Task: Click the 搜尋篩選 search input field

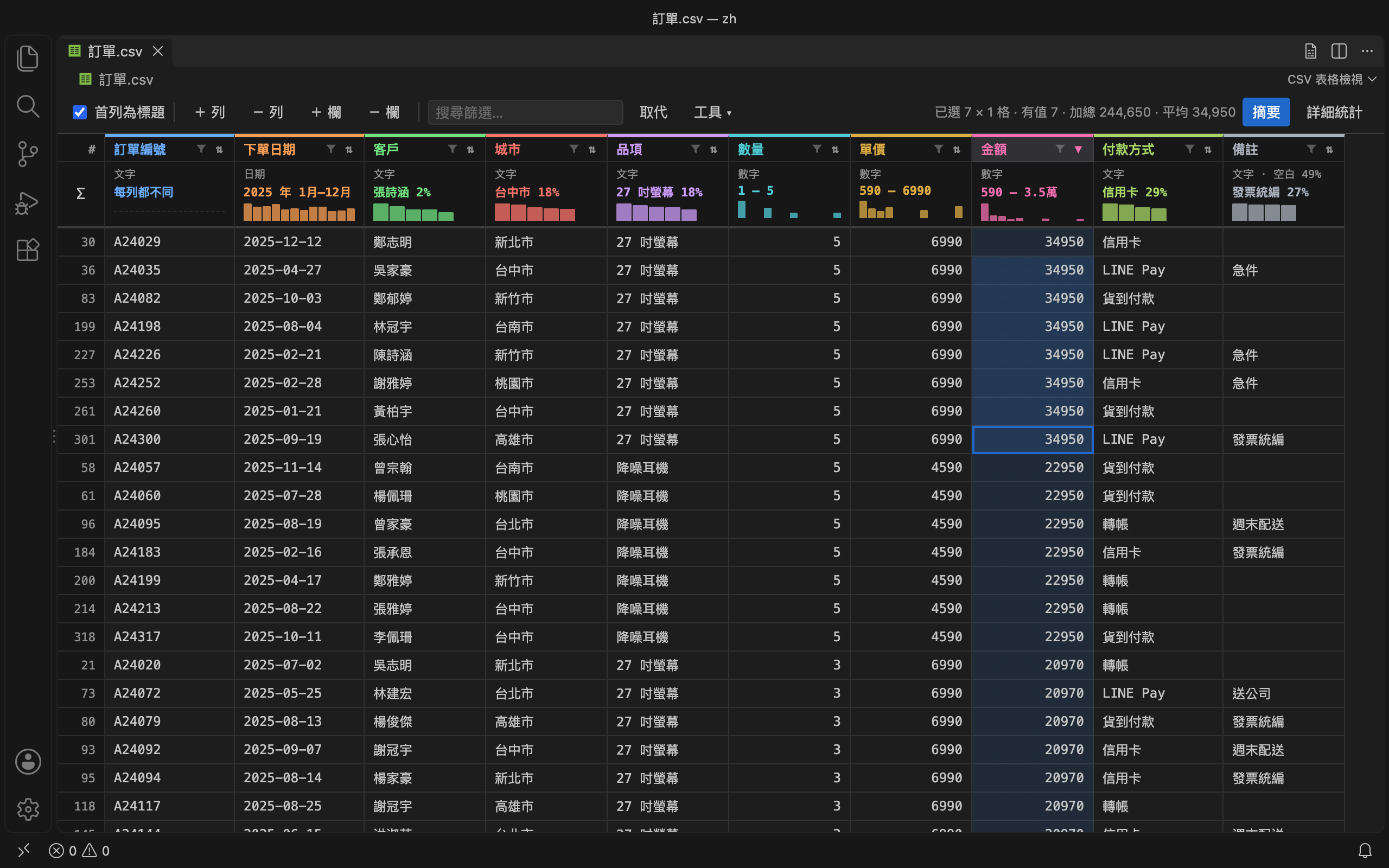Action: coord(525,112)
